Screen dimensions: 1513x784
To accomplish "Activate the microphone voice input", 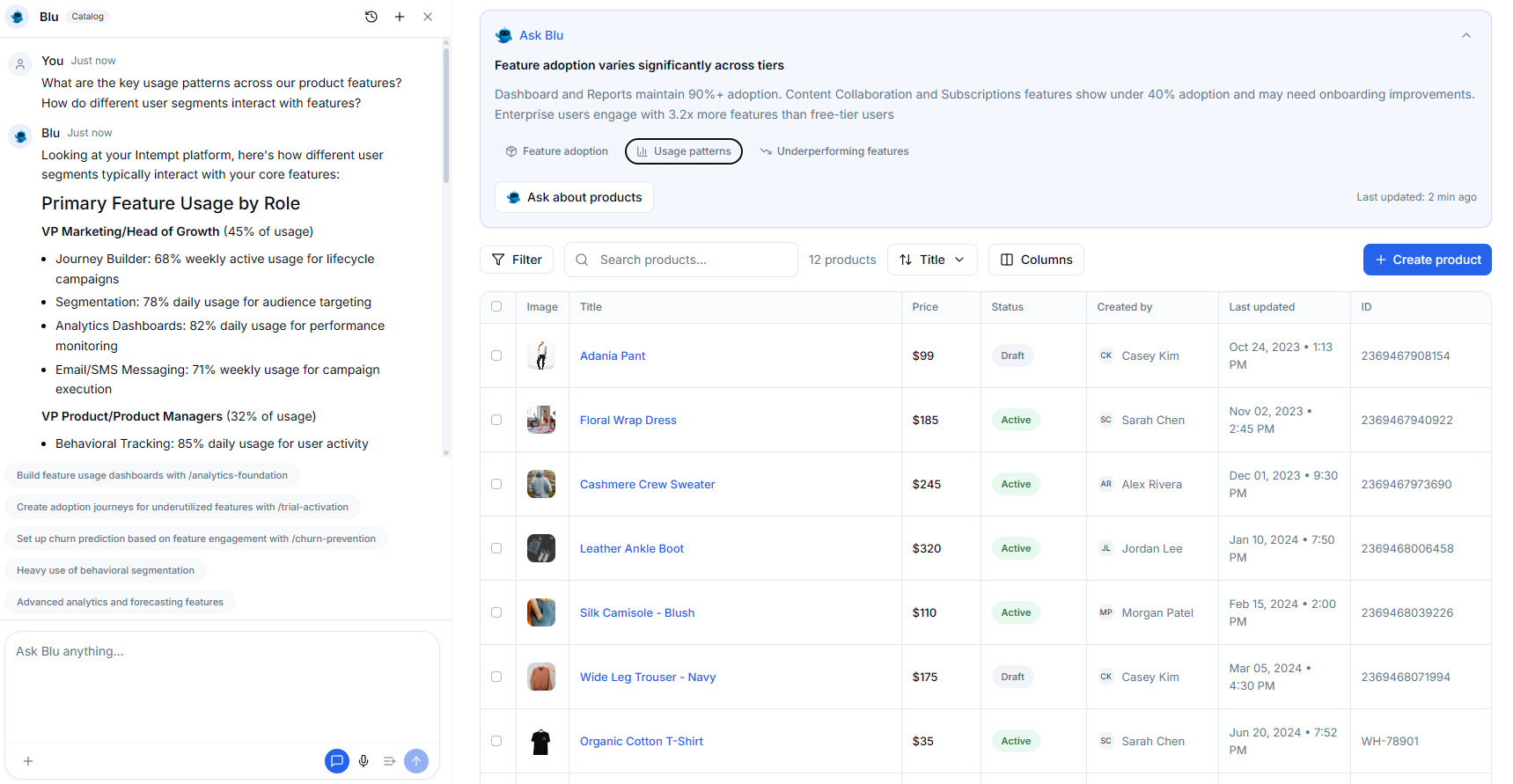I will point(364,761).
